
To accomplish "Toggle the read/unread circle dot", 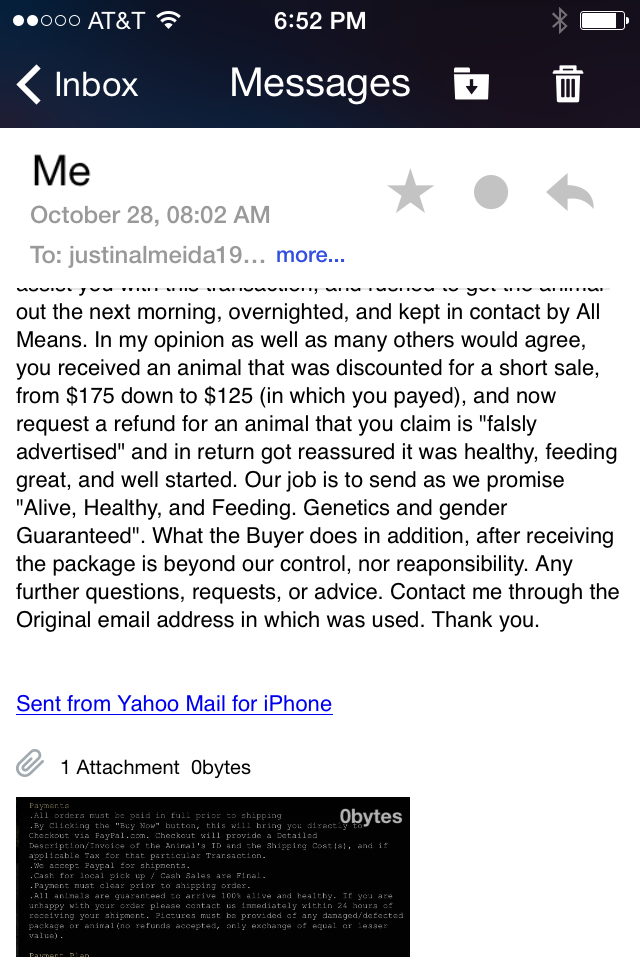I will [x=491, y=192].
